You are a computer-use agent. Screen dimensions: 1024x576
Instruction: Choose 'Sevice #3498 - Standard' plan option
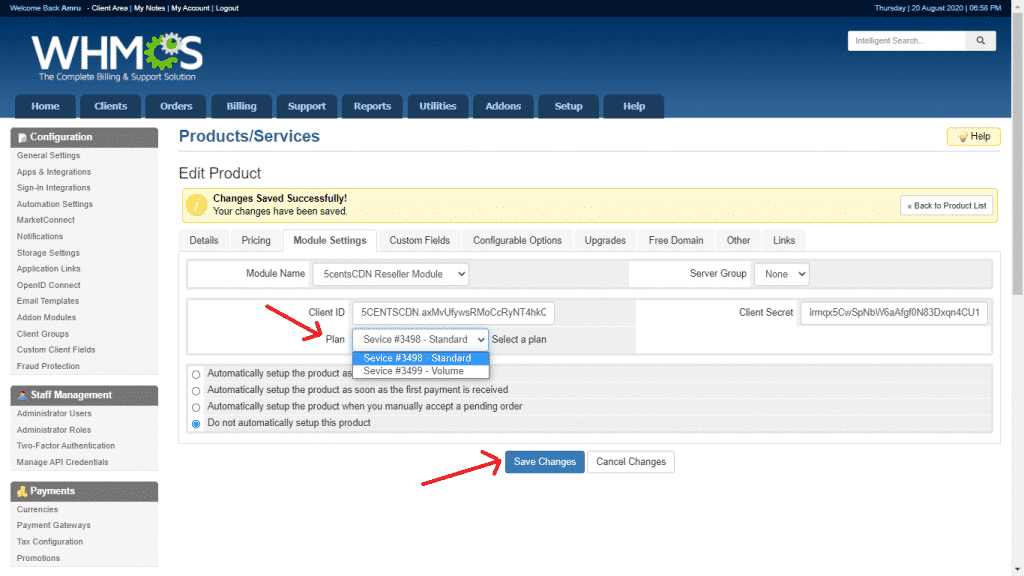click(421, 358)
